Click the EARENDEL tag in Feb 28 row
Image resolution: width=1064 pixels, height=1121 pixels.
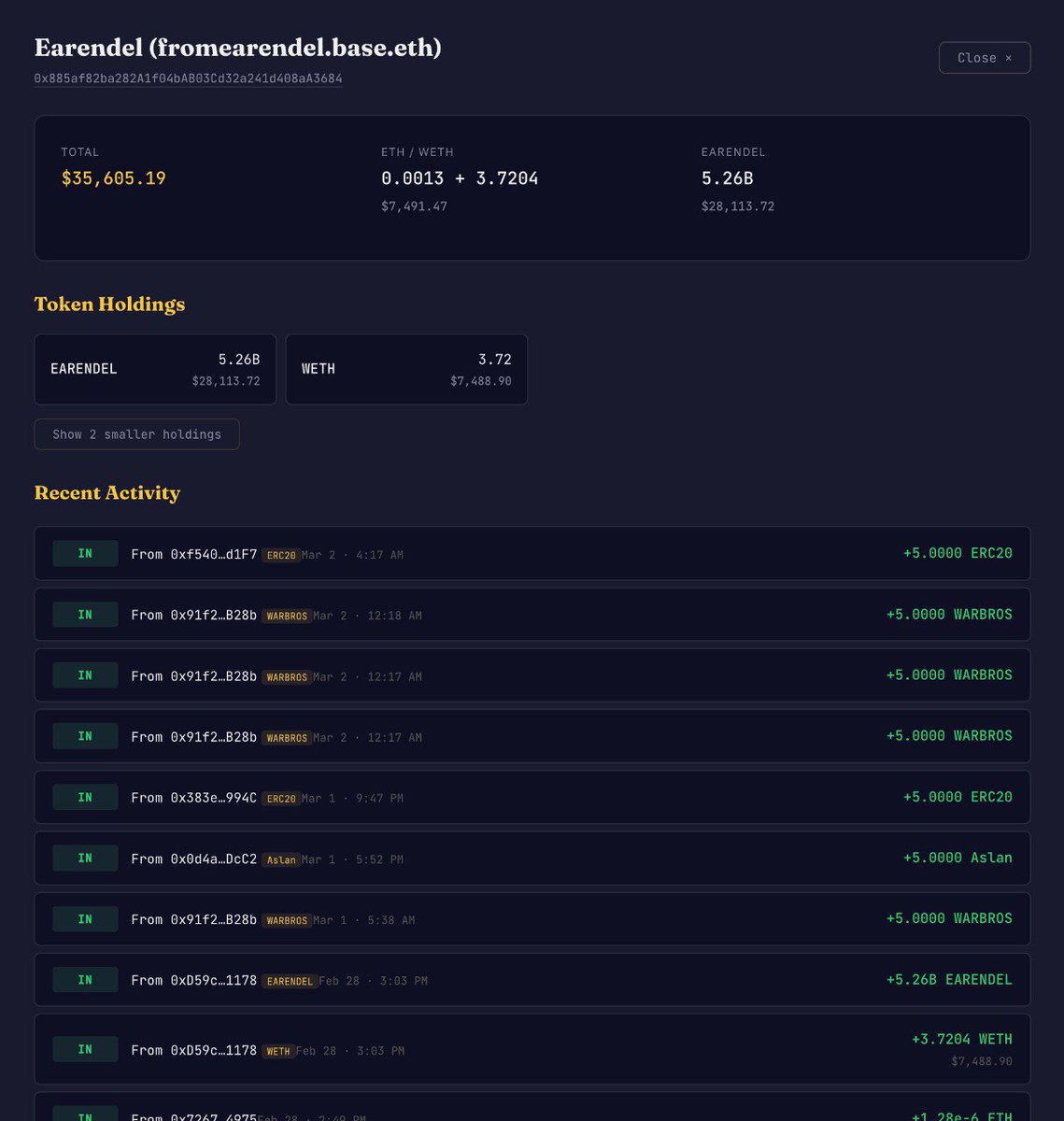pos(290,981)
